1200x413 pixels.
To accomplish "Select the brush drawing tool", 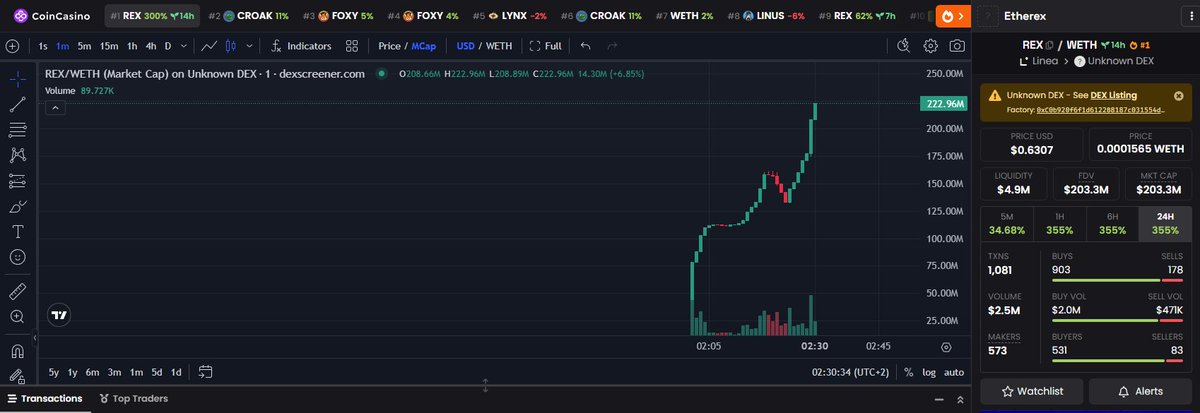I will 17,207.
